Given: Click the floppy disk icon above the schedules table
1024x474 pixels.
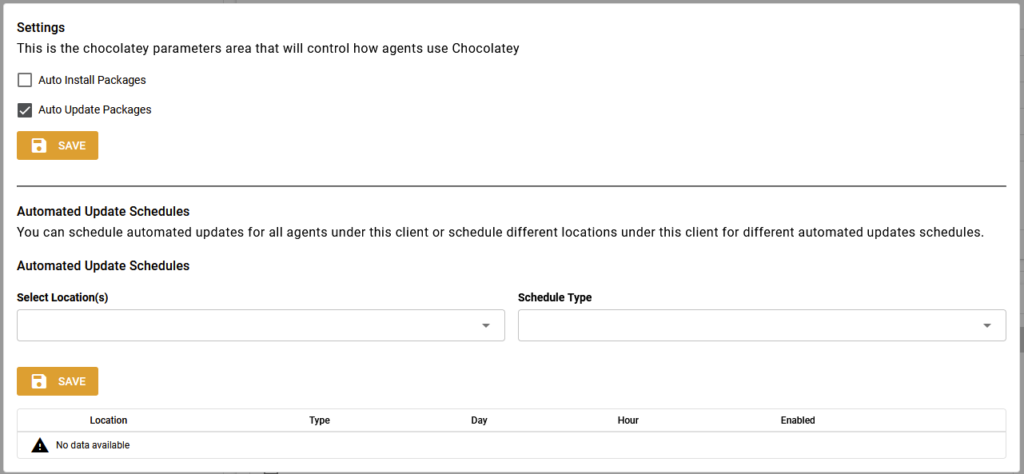Looking at the screenshot, I should 39,381.
